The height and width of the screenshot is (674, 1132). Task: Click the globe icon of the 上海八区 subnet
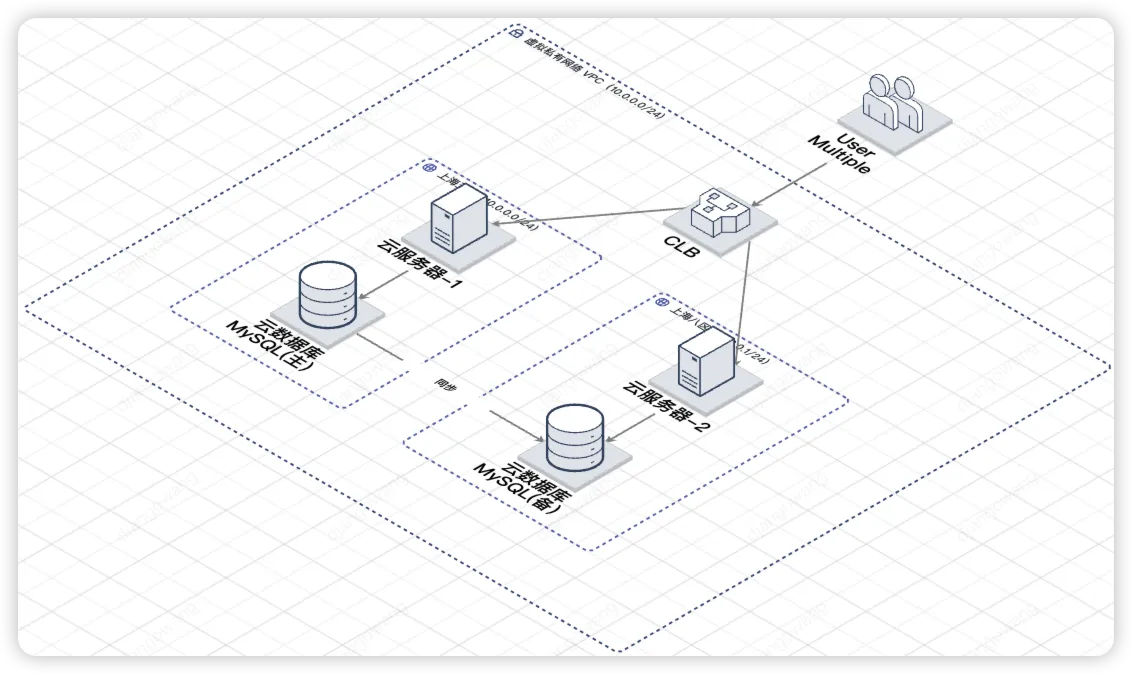click(x=661, y=301)
